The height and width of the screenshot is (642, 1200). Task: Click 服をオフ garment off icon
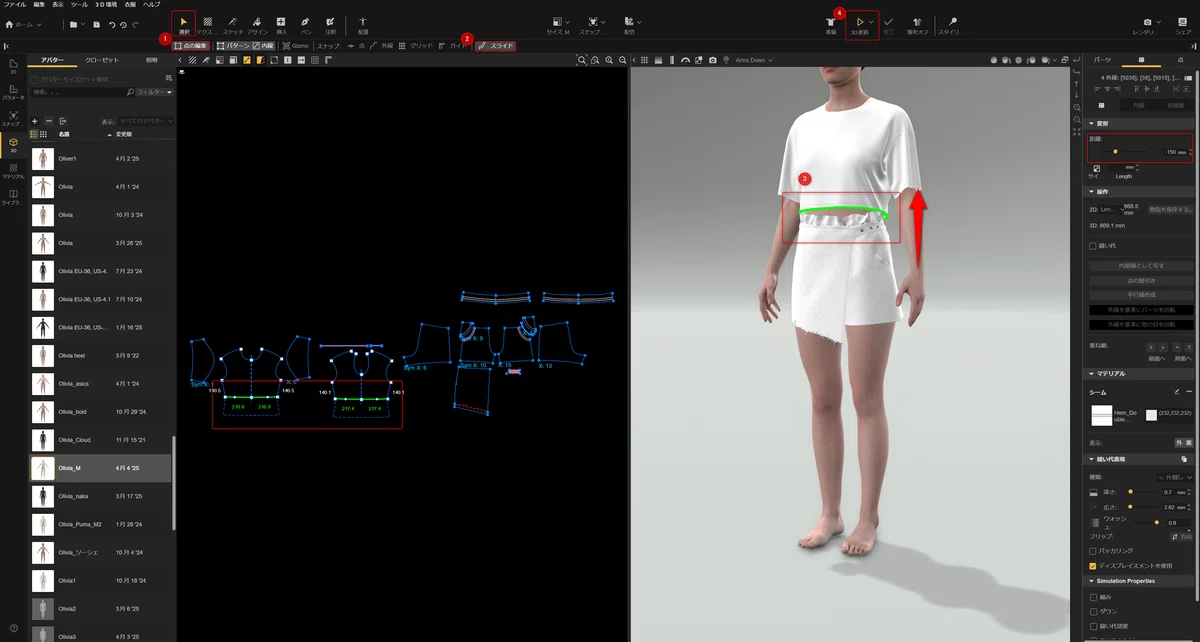click(917, 24)
